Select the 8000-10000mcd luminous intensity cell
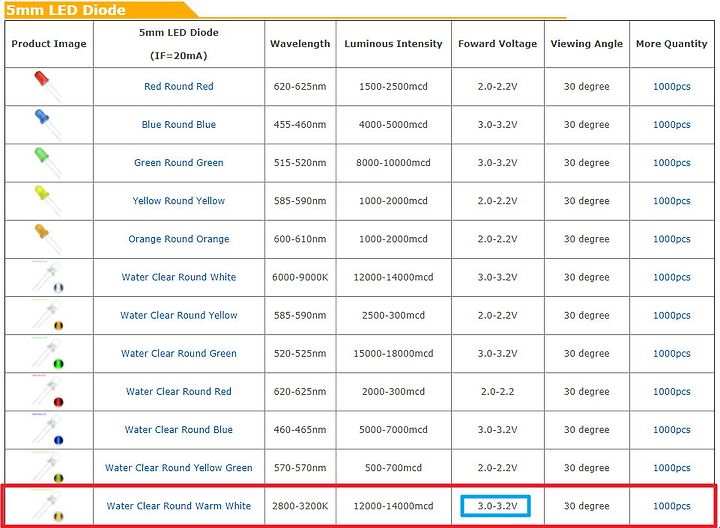The height and width of the screenshot is (528, 720). [x=393, y=163]
